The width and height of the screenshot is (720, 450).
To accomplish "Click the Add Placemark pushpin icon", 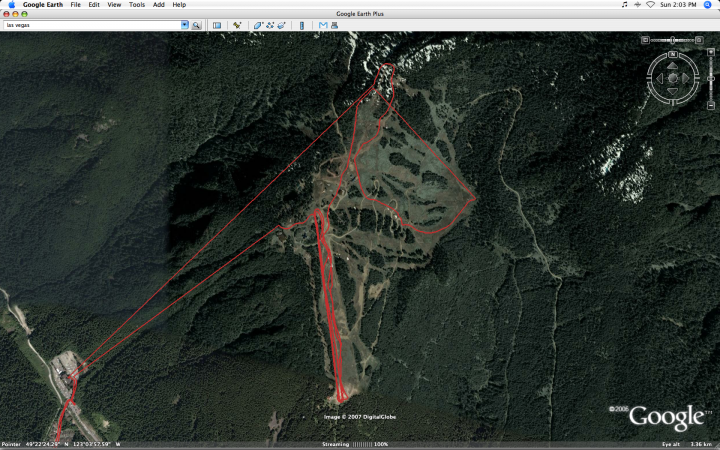I will 237,25.
